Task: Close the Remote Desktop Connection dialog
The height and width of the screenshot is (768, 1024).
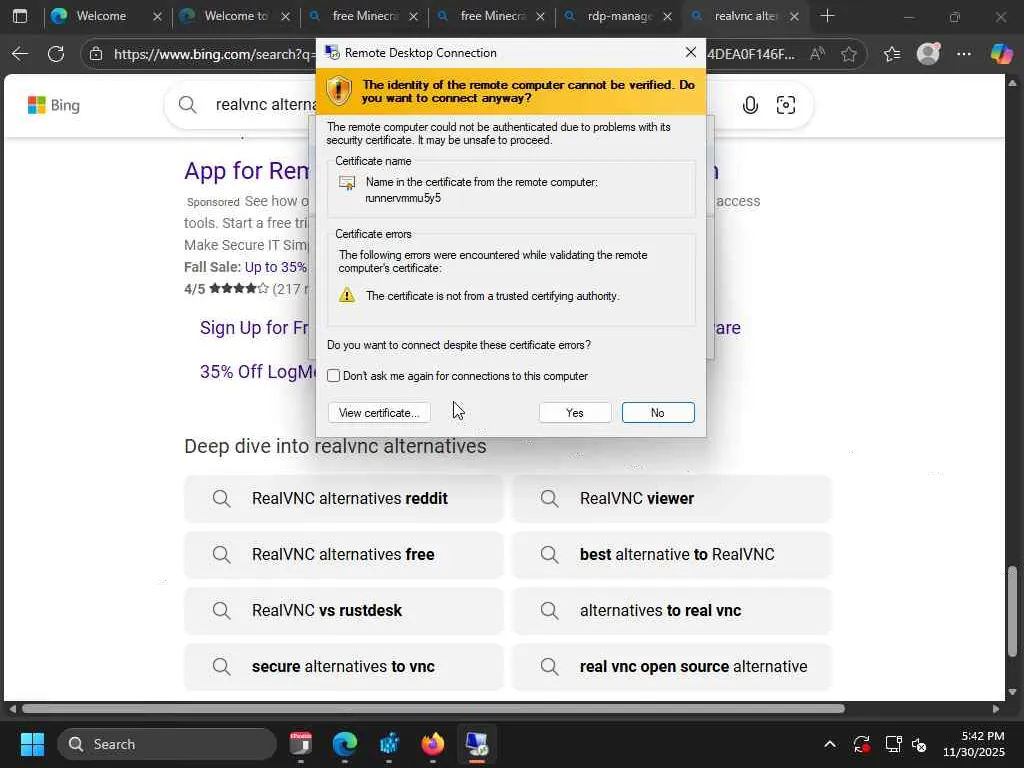Action: [x=690, y=52]
